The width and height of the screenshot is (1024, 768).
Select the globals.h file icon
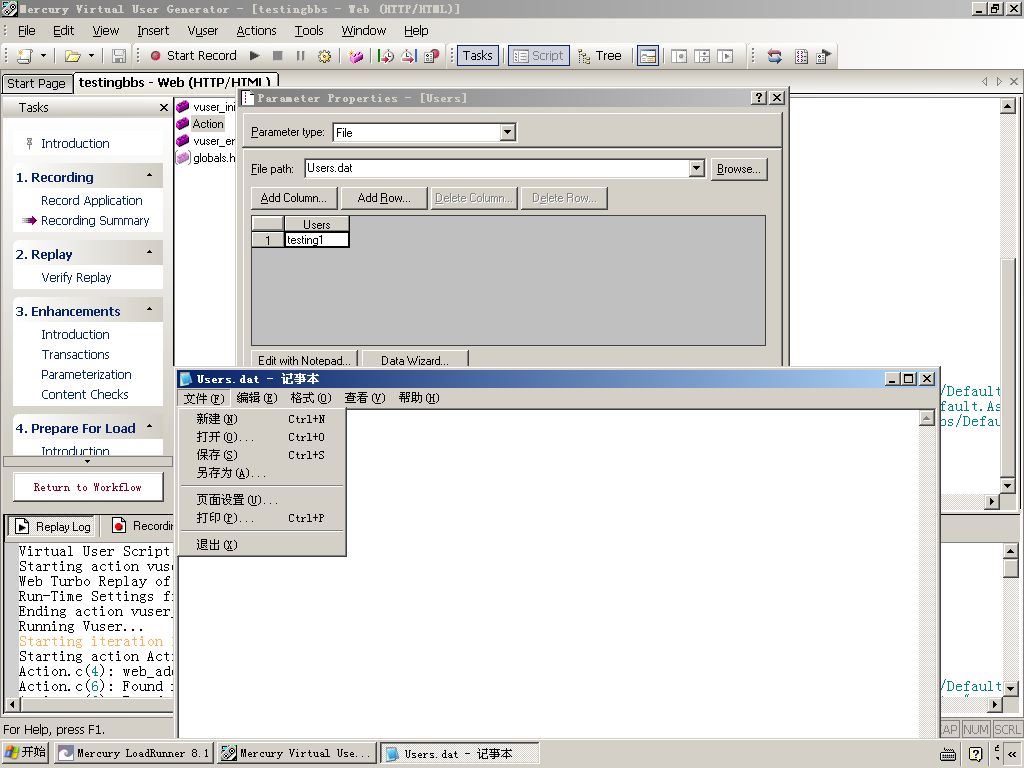[x=183, y=157]
